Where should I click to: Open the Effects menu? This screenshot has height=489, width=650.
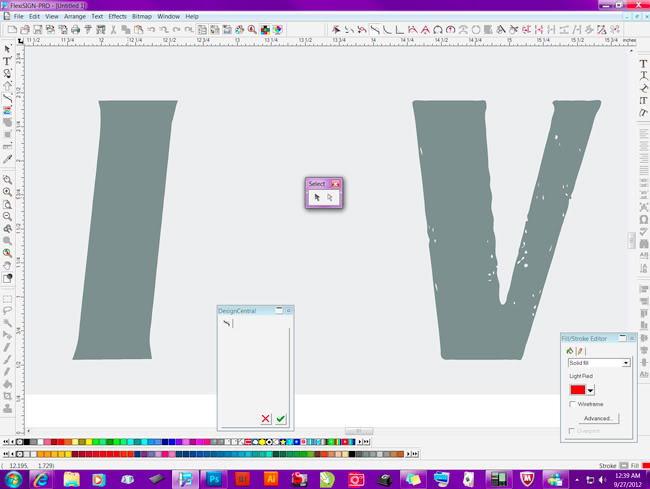point(117,17)
